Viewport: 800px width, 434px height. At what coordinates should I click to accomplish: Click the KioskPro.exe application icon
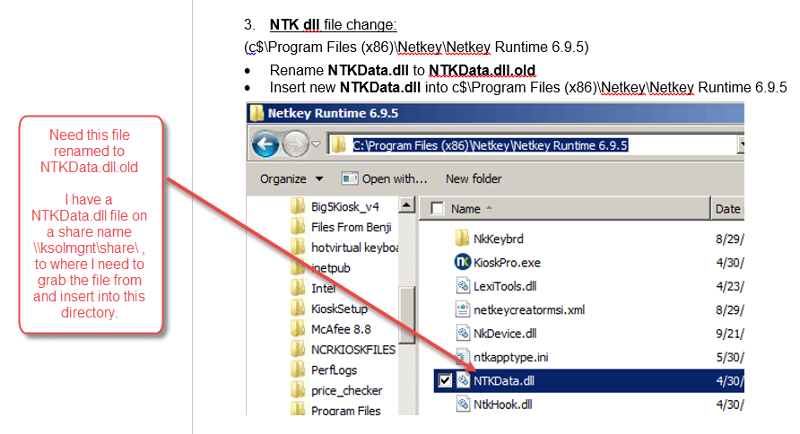tap(462, 262)
